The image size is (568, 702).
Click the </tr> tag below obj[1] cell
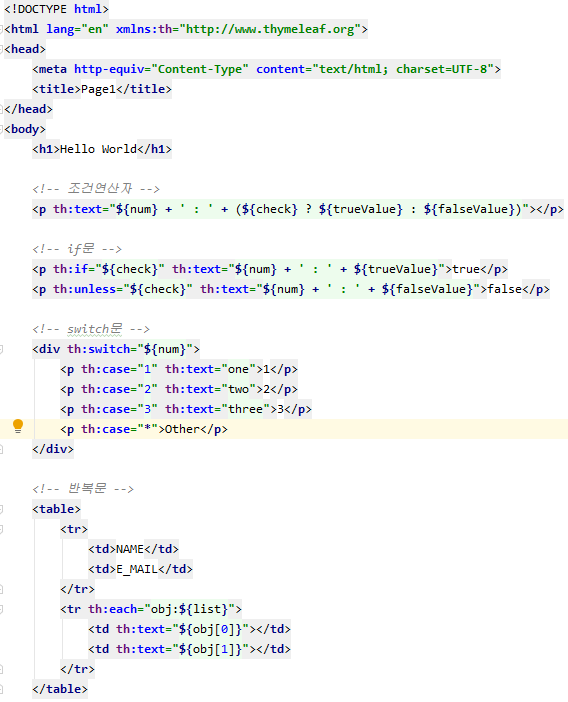point(77,669)
